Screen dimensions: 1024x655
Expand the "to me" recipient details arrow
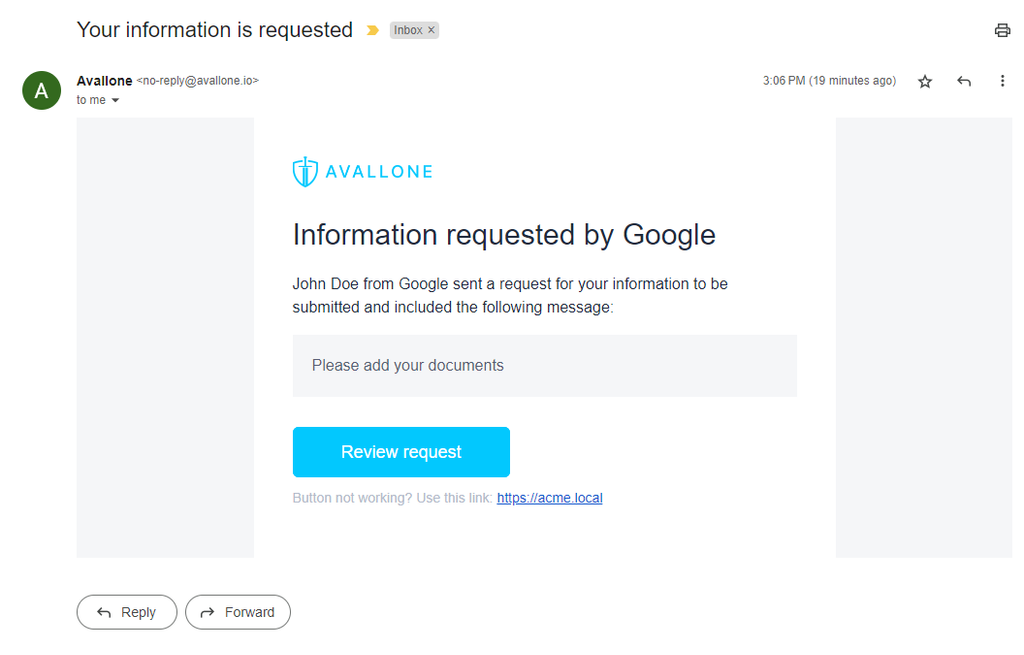pyautogui.click(x=116, y=100)
